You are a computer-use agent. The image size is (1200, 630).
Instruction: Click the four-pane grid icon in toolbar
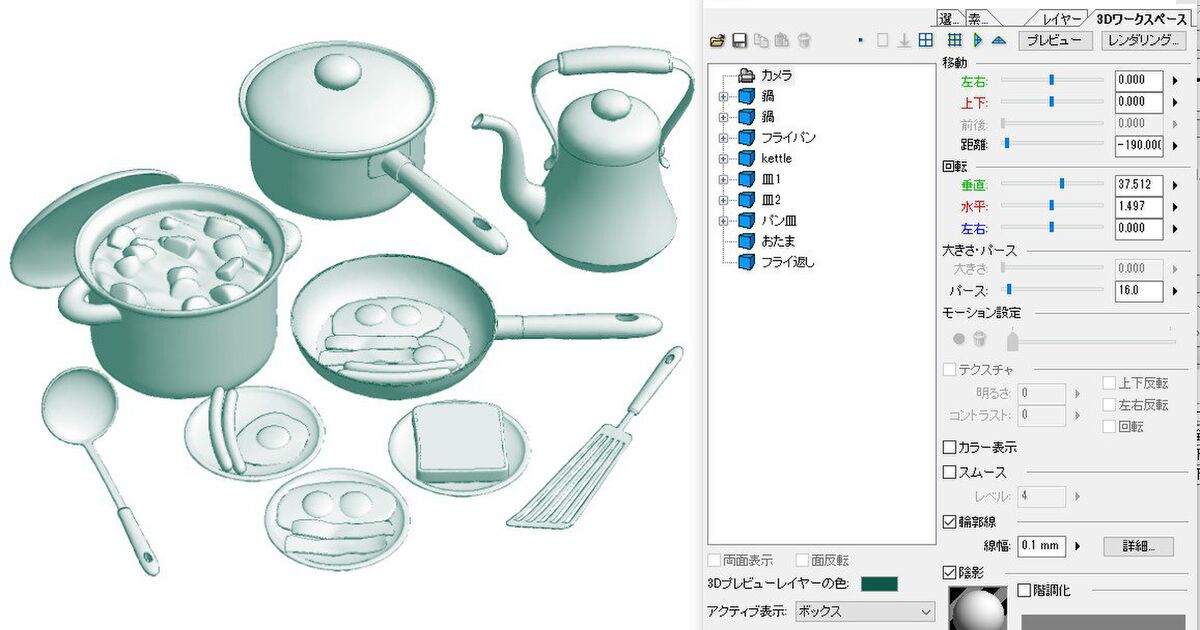click(926, 41)
